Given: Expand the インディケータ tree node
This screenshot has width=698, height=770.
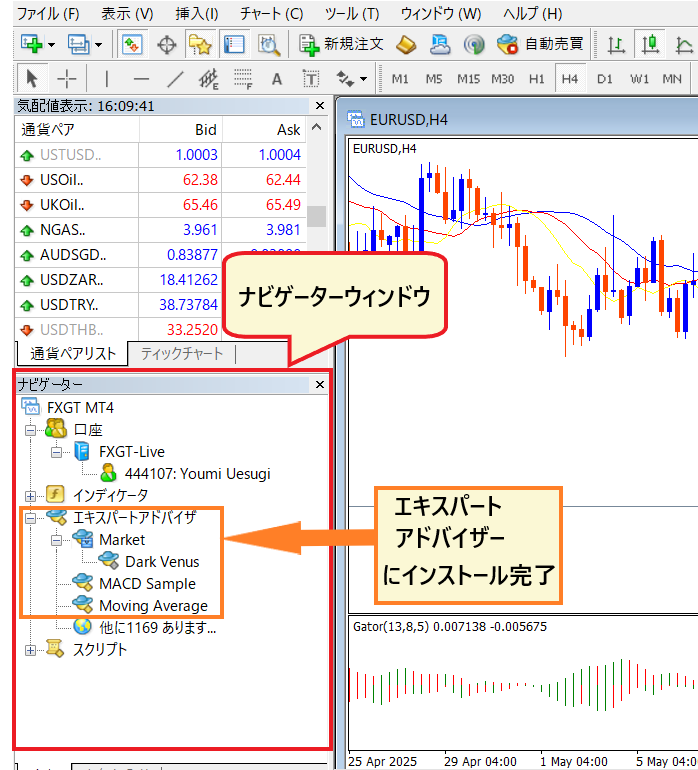Looking at the screenshot, I should [30, 496].
